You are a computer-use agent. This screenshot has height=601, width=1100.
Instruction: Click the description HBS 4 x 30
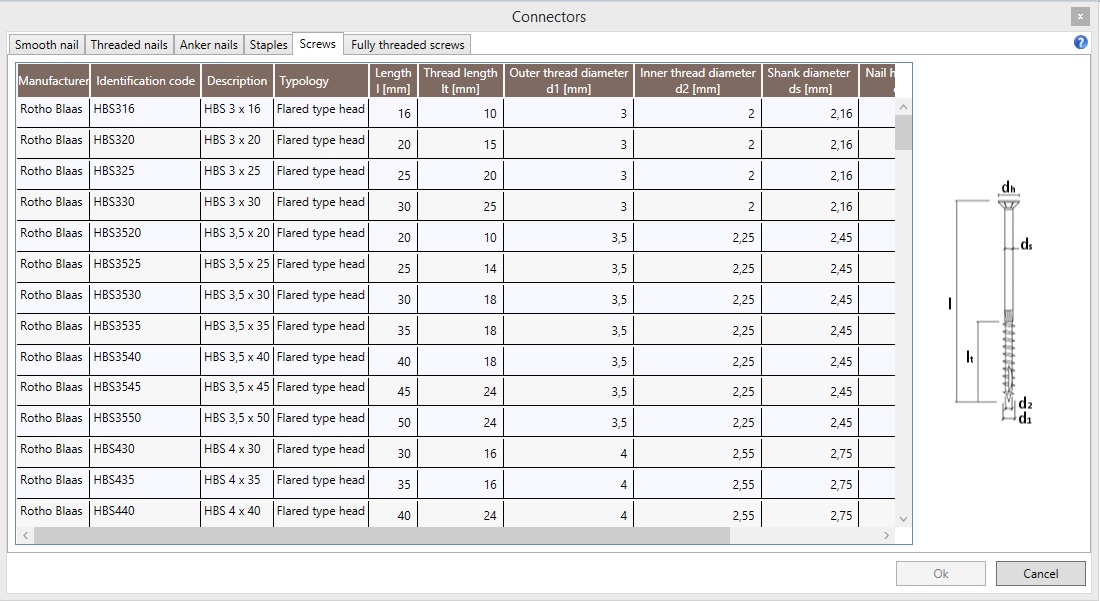[x=237, y=452]
